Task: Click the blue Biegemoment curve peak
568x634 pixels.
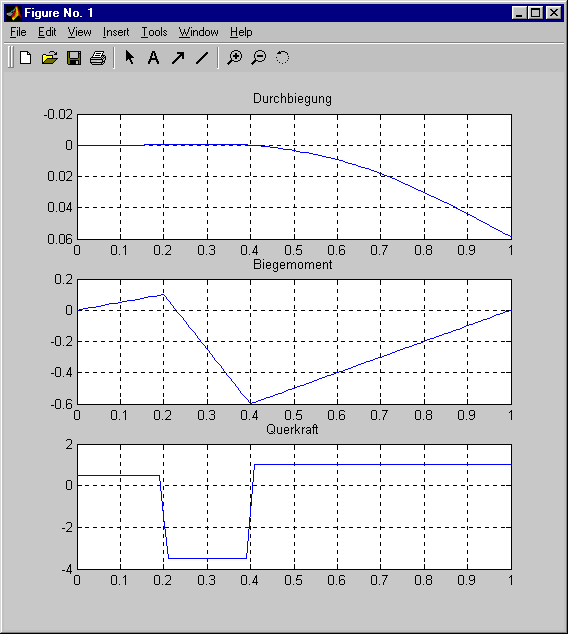Action: [163, 295]
